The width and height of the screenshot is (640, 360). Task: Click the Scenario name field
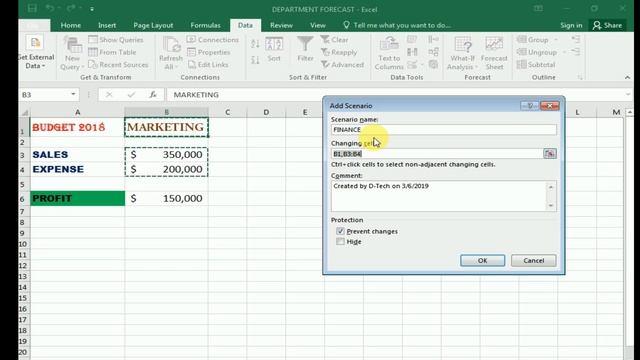click(444, 130)
